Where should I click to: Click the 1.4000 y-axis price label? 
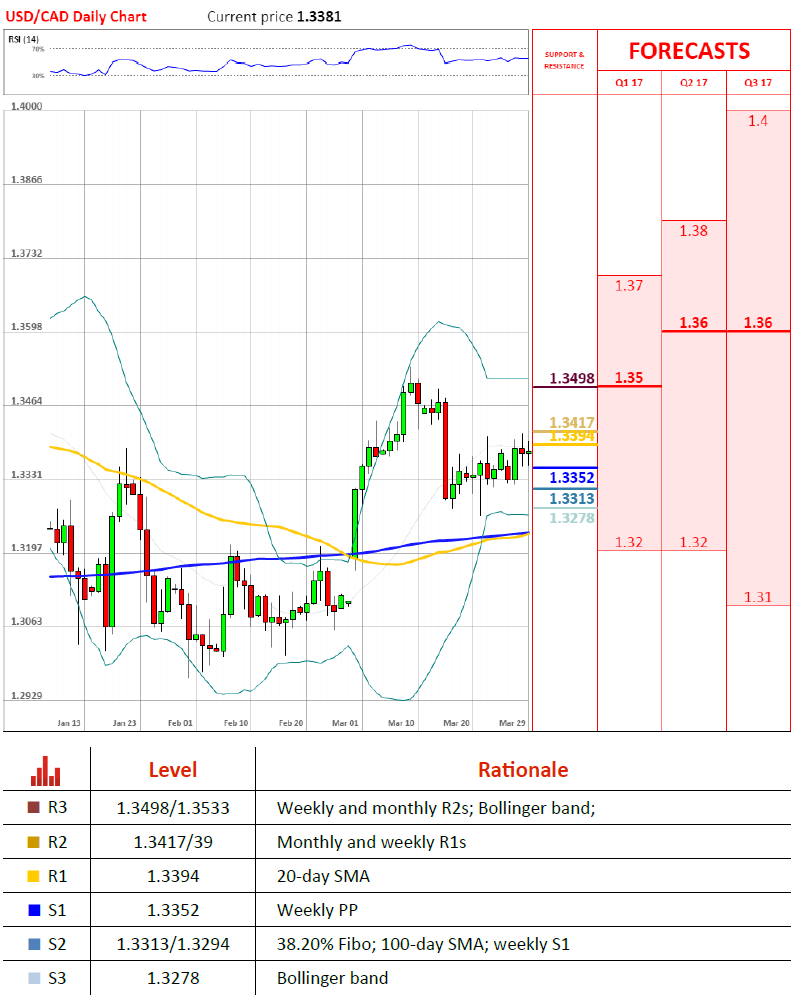pos(26,106)
